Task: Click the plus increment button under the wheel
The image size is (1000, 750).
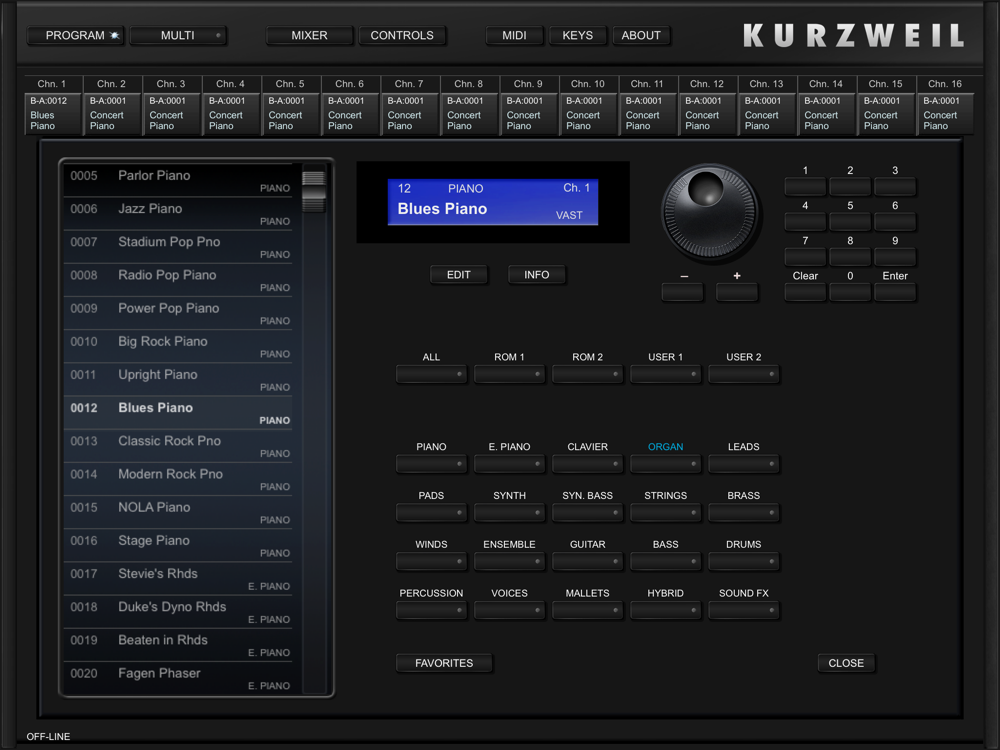Action: 737,292
